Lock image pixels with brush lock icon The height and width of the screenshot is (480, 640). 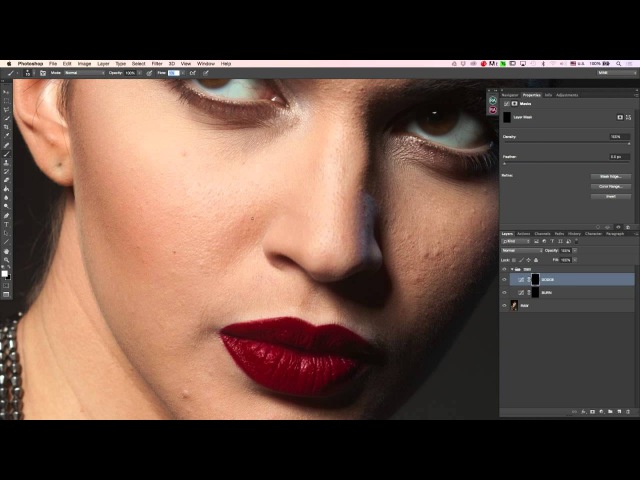pos(521,260)
